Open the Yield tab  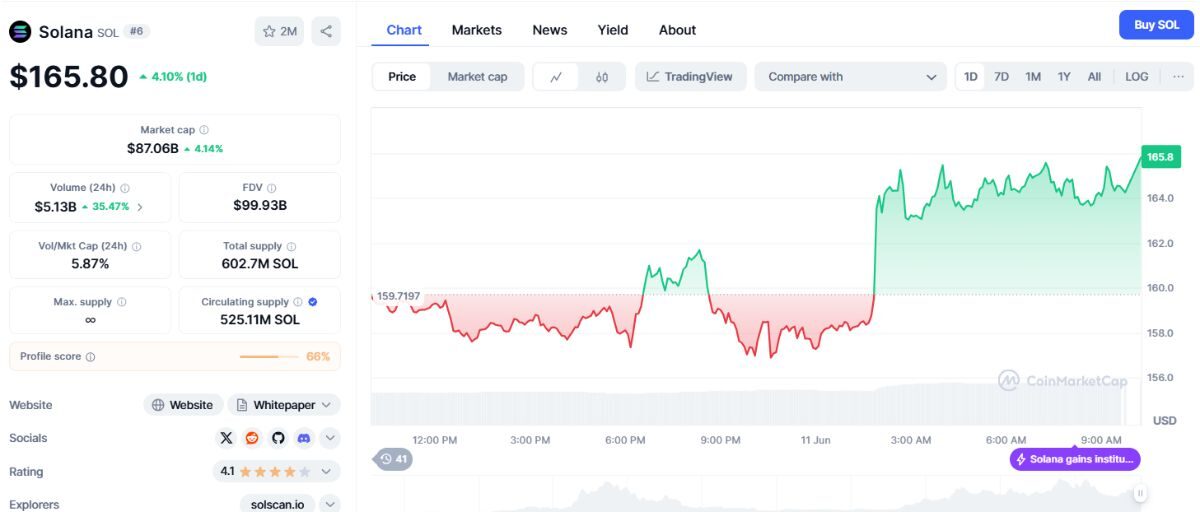(613, 30)
